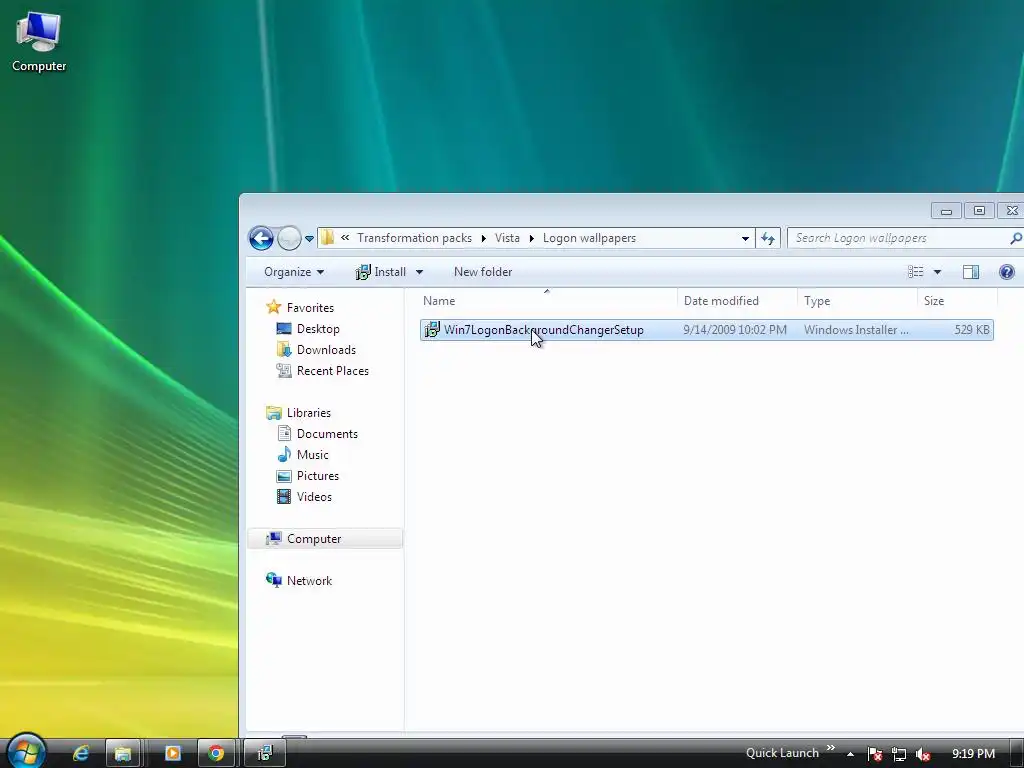Show hidden tray icons arrow
Screen dimensions: 1024x768
point(851,754)
